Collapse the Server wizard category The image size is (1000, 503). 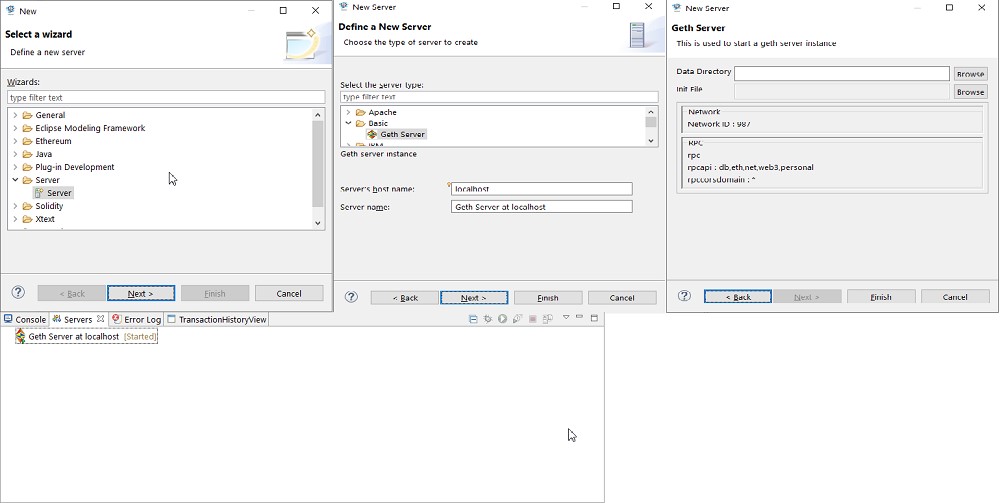tap(15, 180)
